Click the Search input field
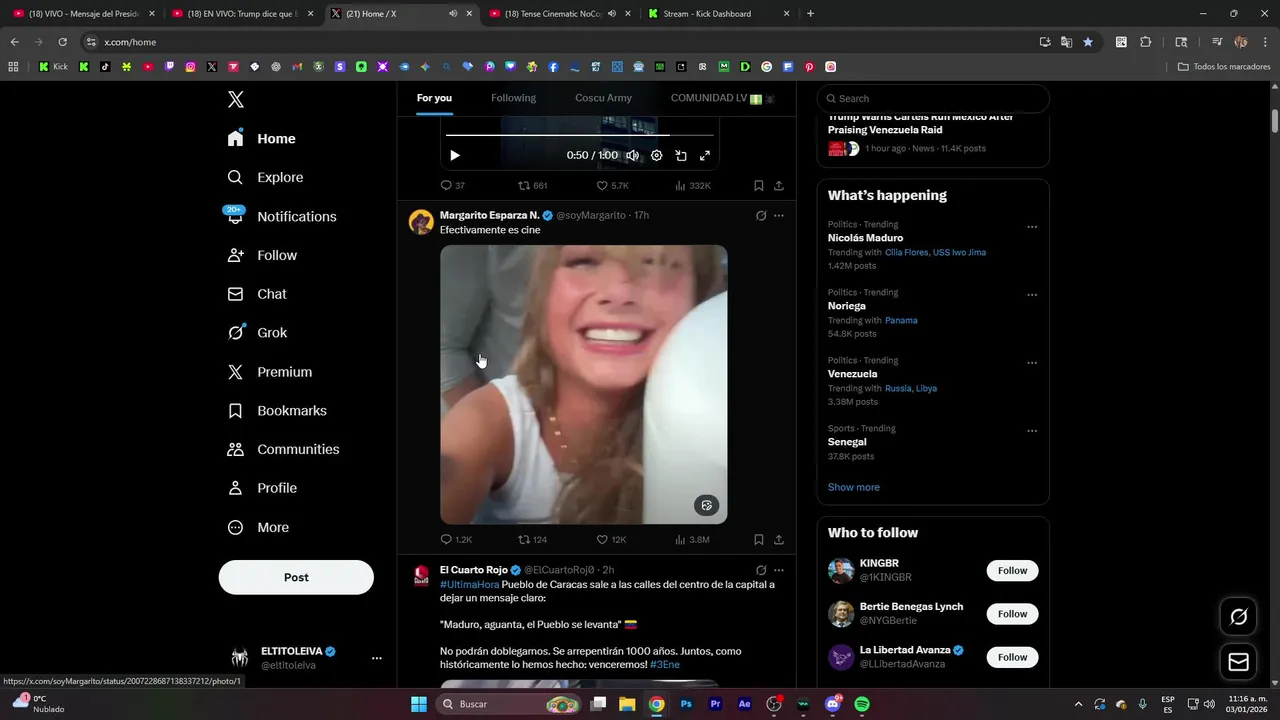Screen dimensions: 1280x720 coord(933,98)
